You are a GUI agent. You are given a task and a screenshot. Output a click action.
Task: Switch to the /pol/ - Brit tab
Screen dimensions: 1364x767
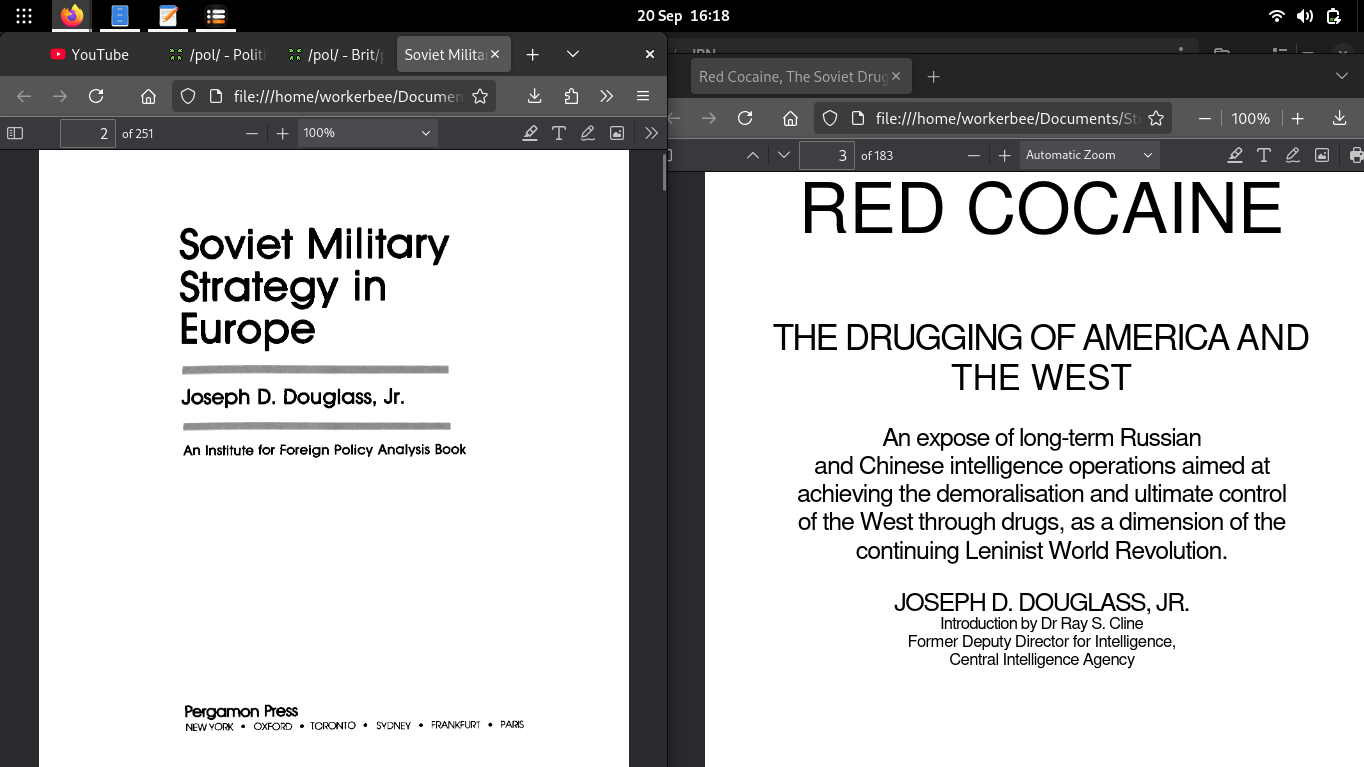pyautogui.click(x=335, y=54)
